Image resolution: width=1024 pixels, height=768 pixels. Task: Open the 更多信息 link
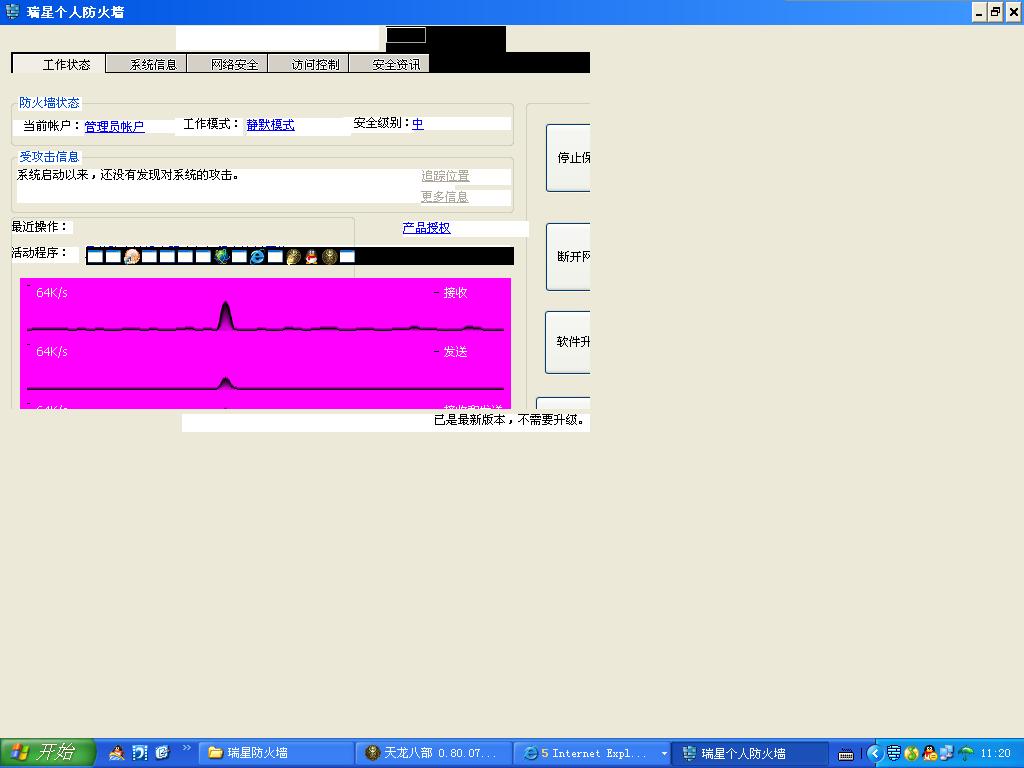click(445, 197)
